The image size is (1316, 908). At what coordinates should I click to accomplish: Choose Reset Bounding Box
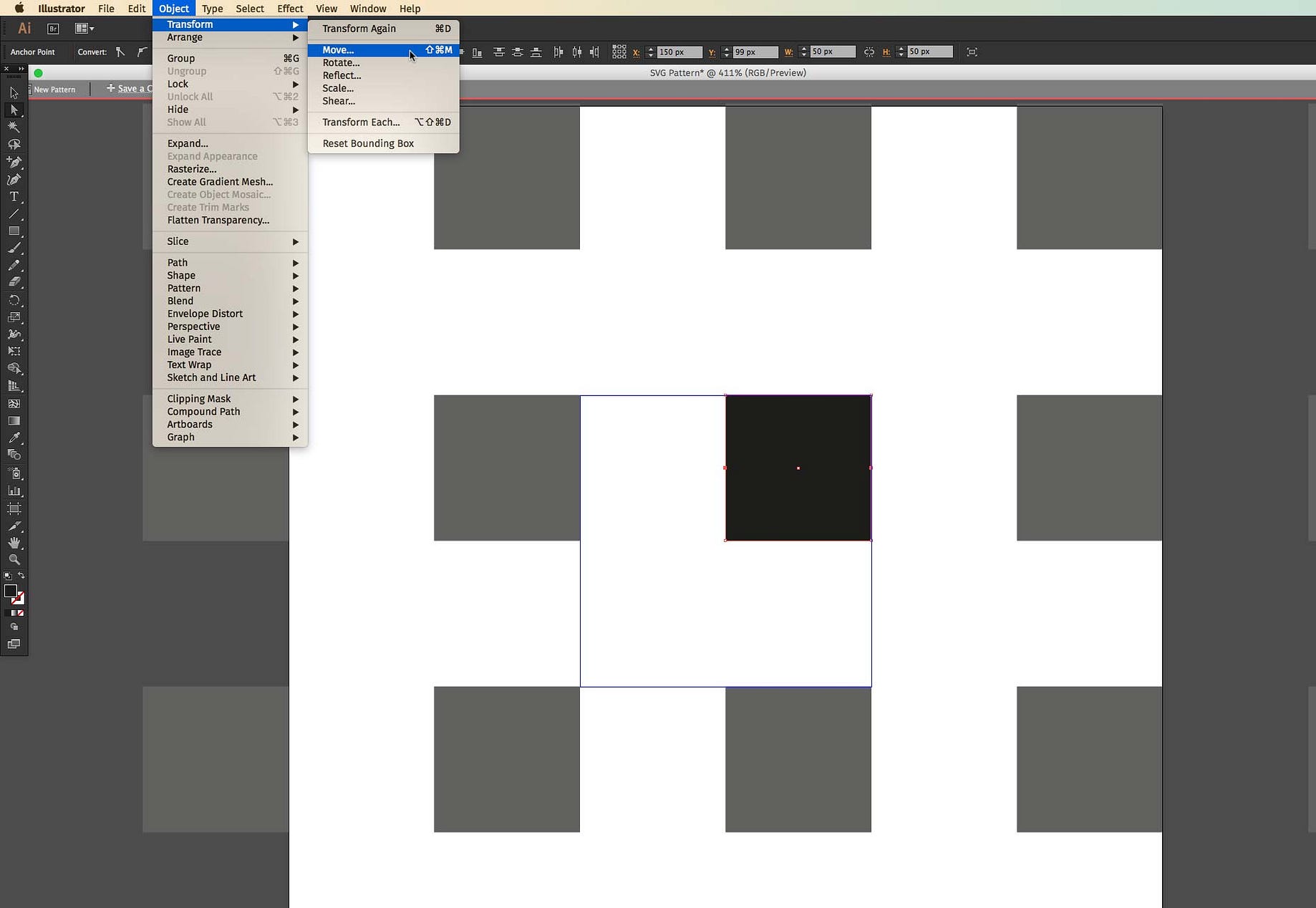coord(383,144)
